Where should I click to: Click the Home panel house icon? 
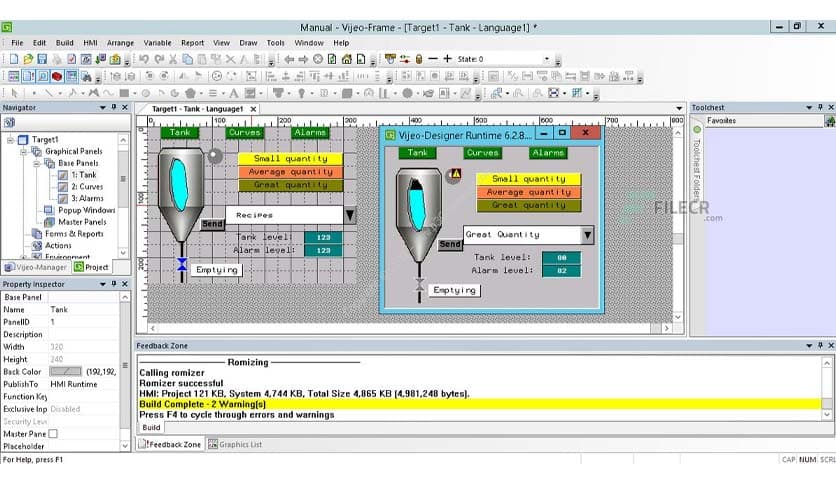coord(347,59)
